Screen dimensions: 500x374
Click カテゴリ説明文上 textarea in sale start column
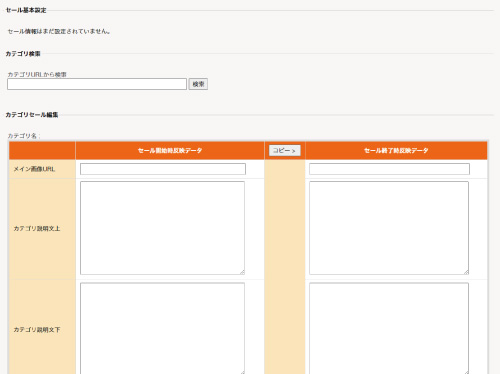(162, 228)
